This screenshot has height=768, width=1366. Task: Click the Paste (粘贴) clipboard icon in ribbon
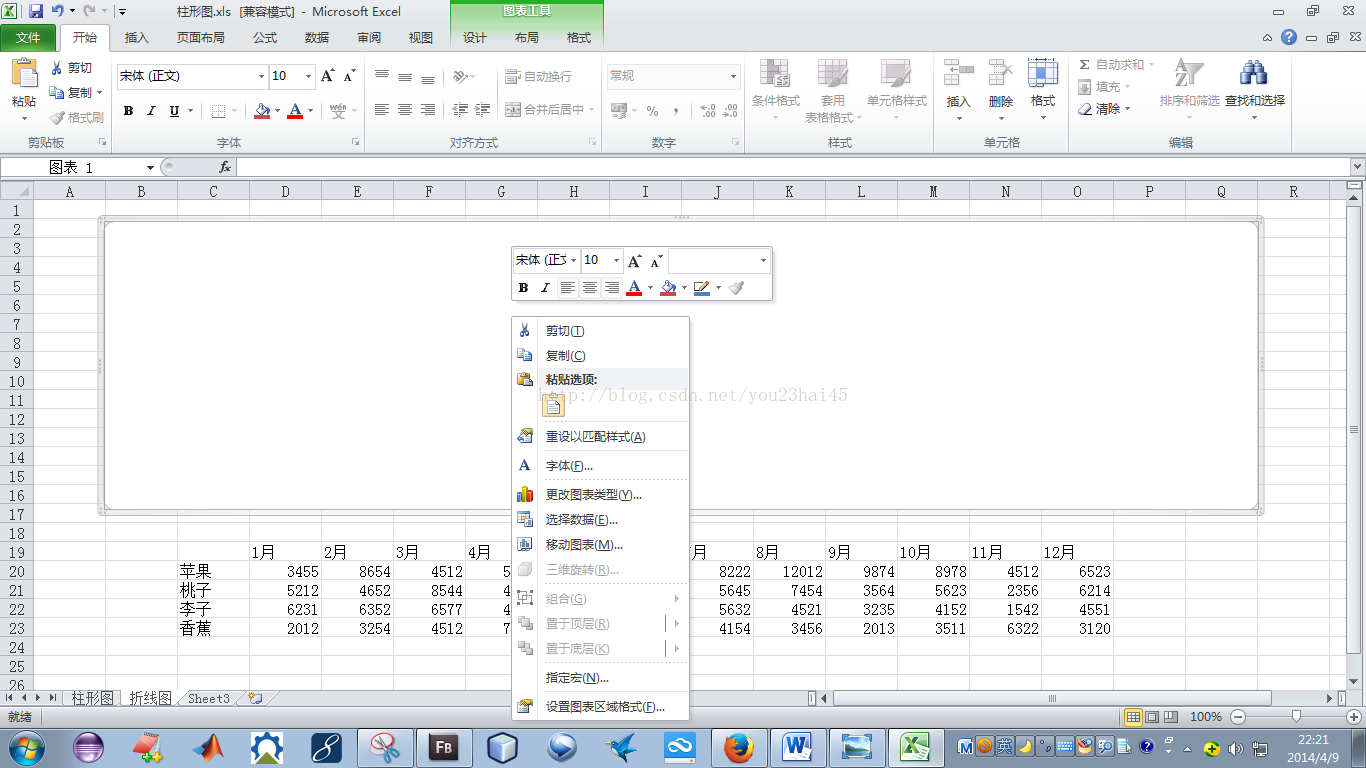24,73
